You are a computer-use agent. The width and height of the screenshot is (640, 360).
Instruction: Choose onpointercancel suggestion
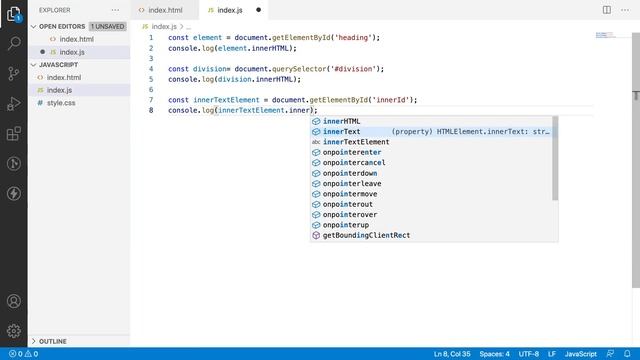(x=431, y=162)
